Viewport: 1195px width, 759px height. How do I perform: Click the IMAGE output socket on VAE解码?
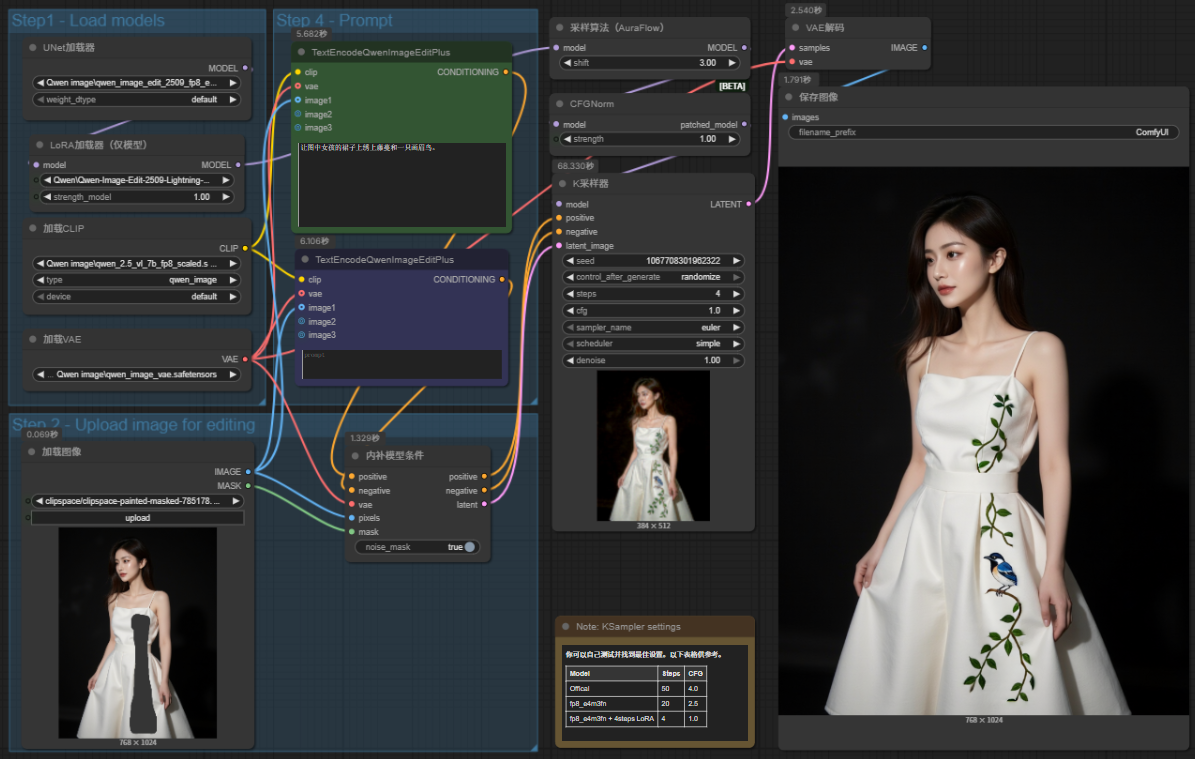tap(924, 47)
